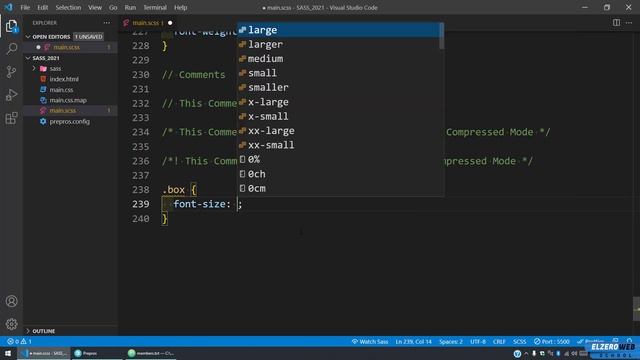Open the Manage settings gear

11,324
